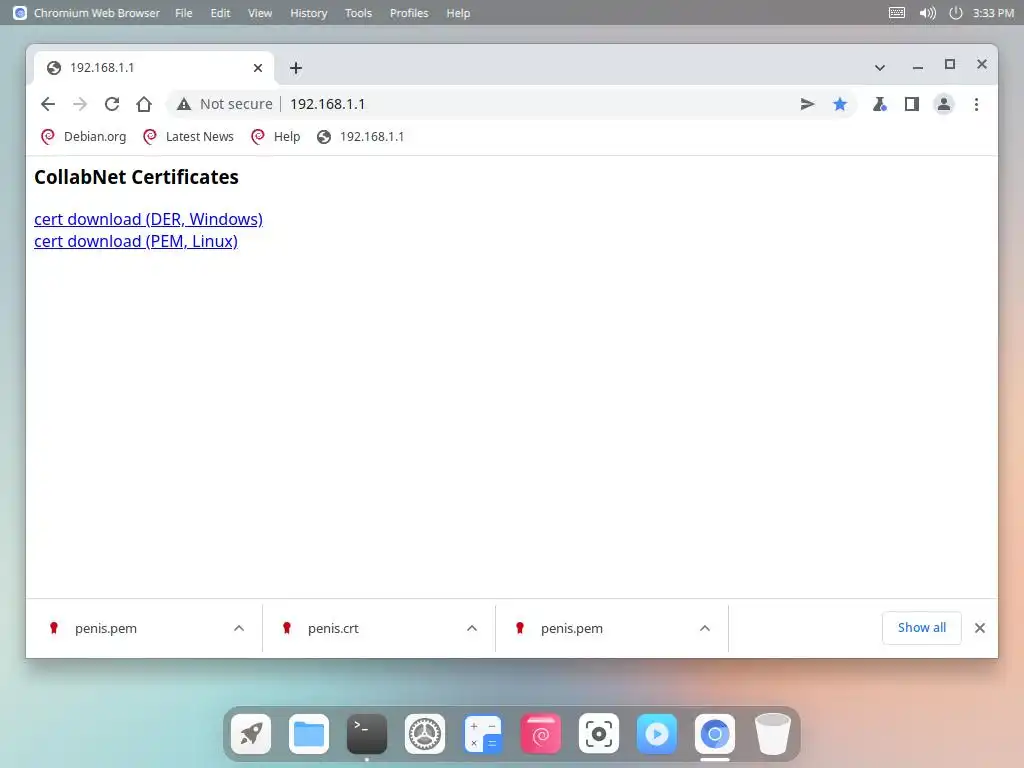Viewport: 1024px width, 768px height.
Task: Open the Help menu in menu bar
Action: coord(458,13)
